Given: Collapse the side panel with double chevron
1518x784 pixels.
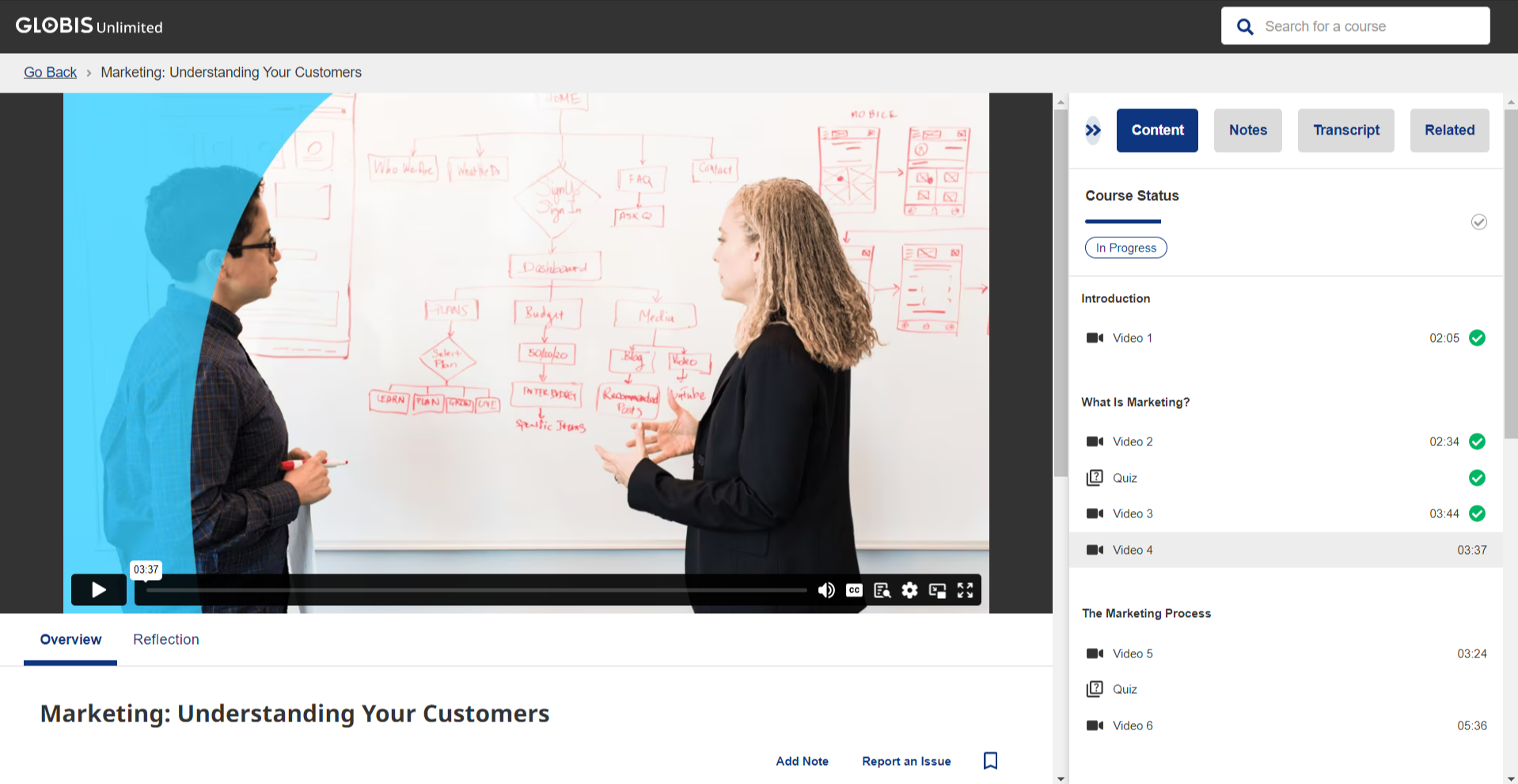Looking at the screenshot, I should [1093, 131].
